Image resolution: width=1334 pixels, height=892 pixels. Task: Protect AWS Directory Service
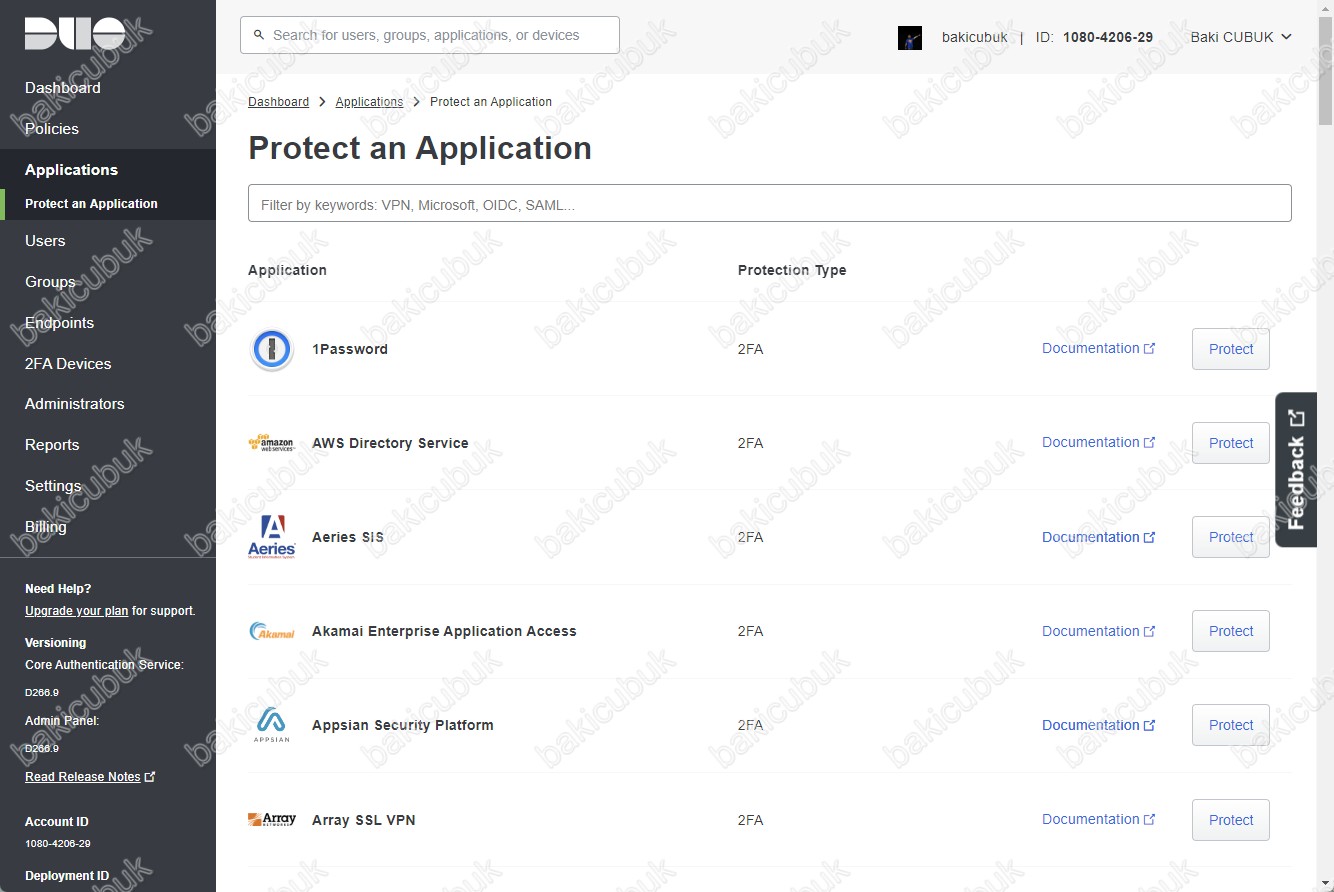coord(1231,443)
